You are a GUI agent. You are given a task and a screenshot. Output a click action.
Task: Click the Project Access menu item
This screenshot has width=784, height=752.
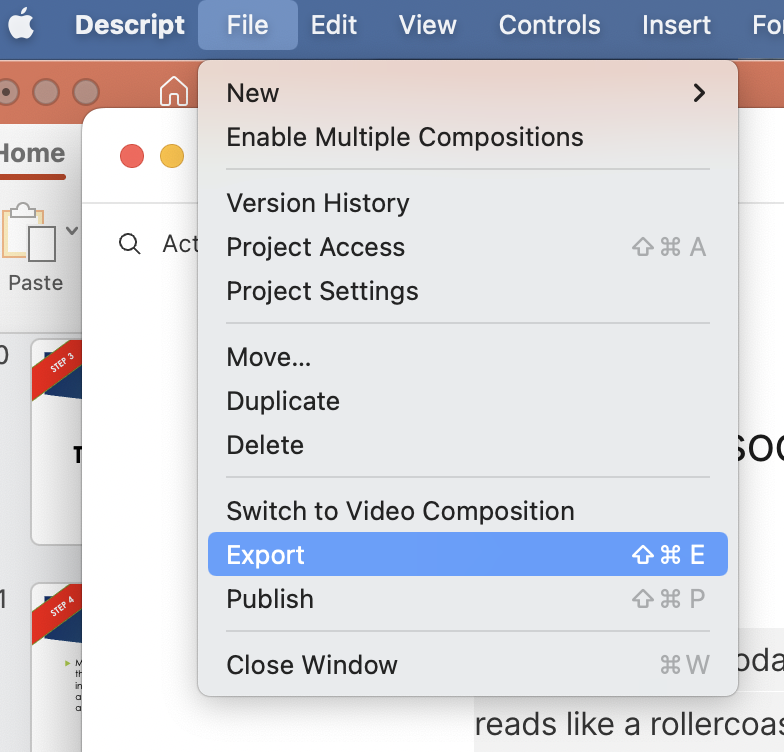point(316,247)
